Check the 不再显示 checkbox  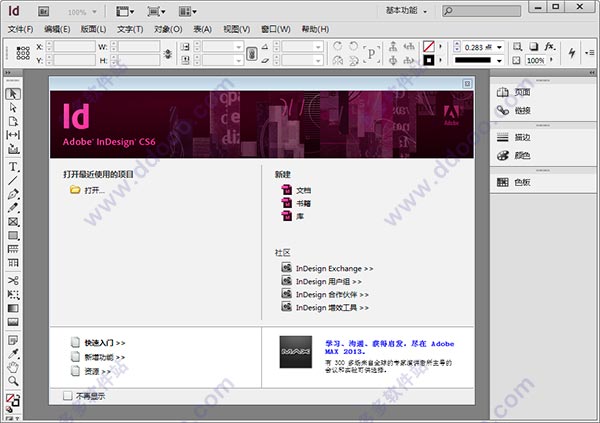(x=67, y=395)
